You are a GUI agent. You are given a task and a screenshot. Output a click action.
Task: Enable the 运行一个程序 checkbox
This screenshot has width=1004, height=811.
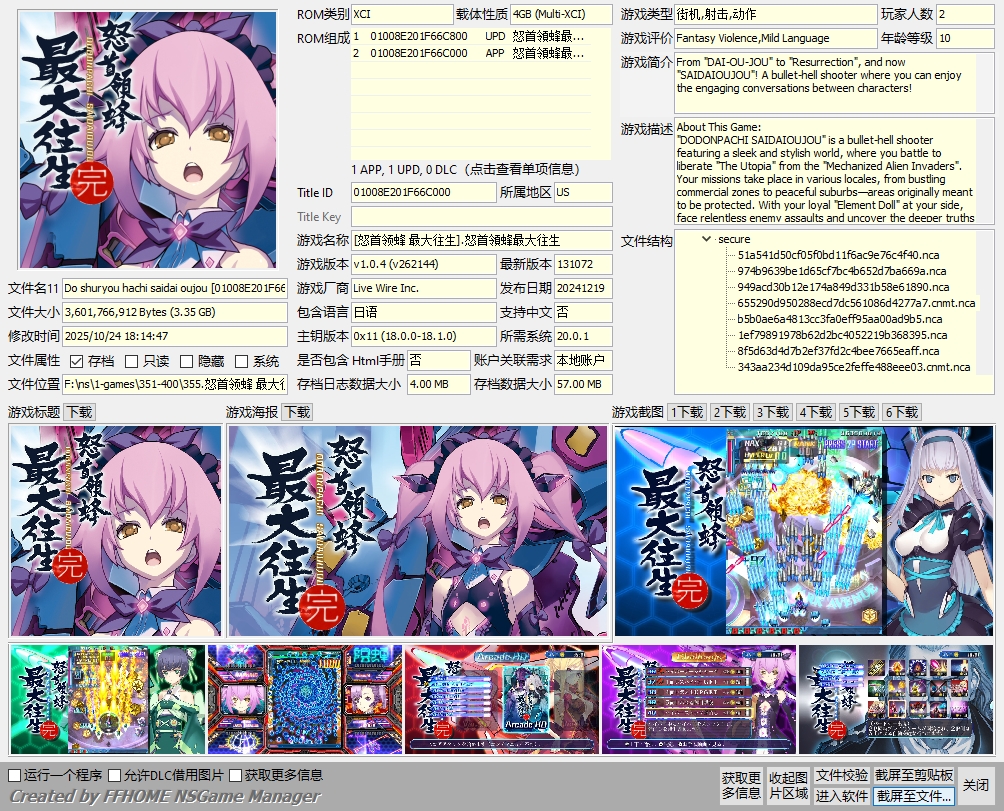click(15, 775)
